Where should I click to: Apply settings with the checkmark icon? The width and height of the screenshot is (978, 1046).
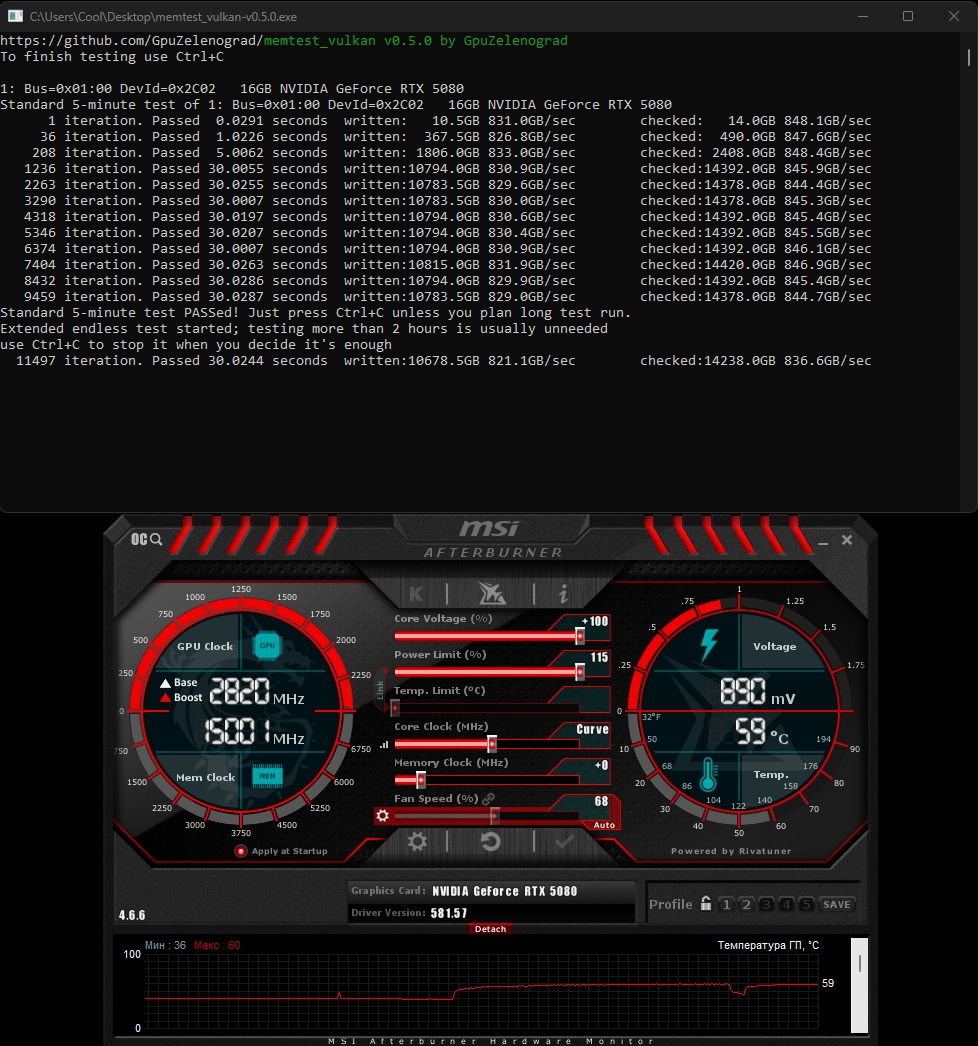pos(564,842)
